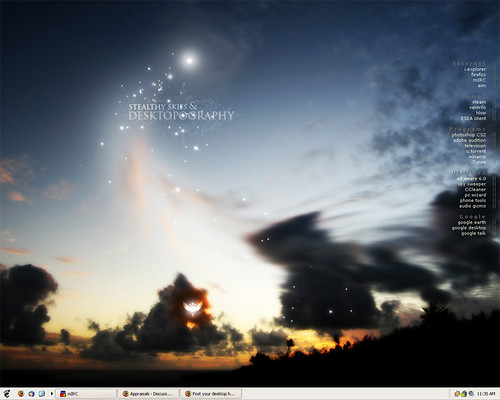This screenshot has height=400, width=500.
Task: Open the 'Post your desktop' Firefox window
Action: [211, 394]
